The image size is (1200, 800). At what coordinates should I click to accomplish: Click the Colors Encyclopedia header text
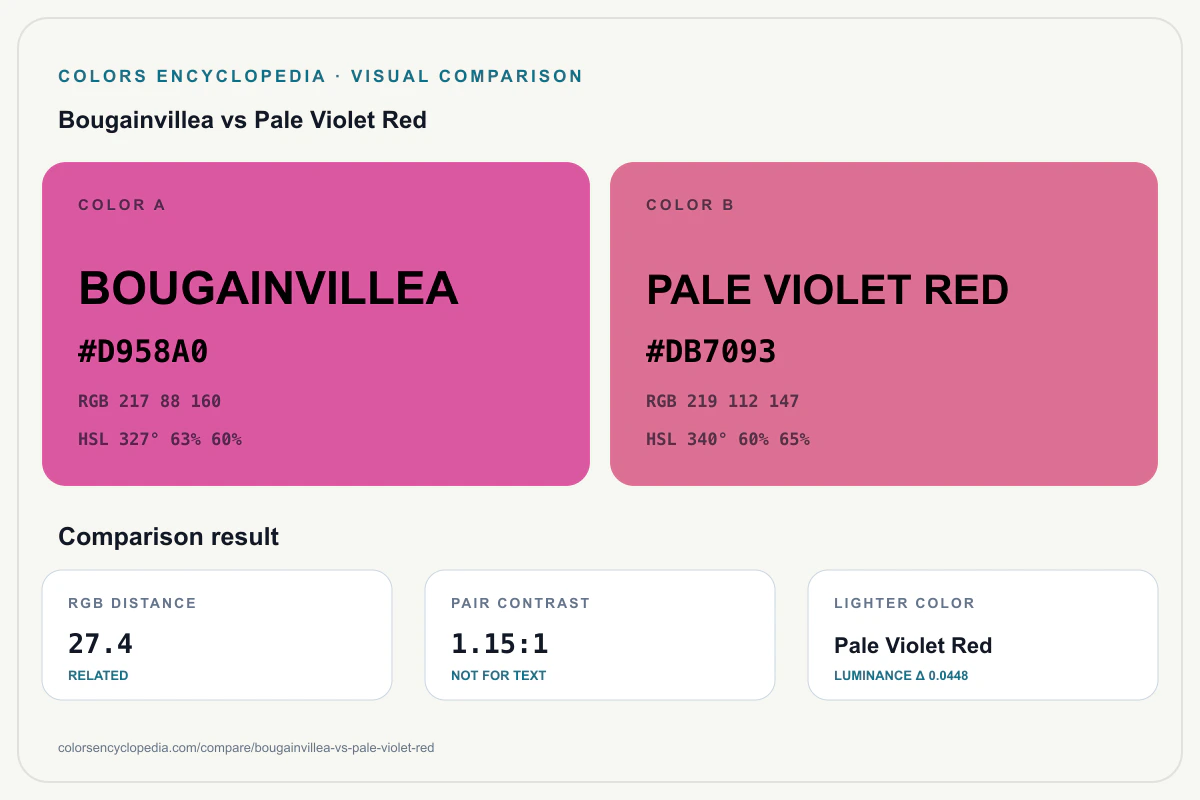pyautogui.click(x=320, y=76)
